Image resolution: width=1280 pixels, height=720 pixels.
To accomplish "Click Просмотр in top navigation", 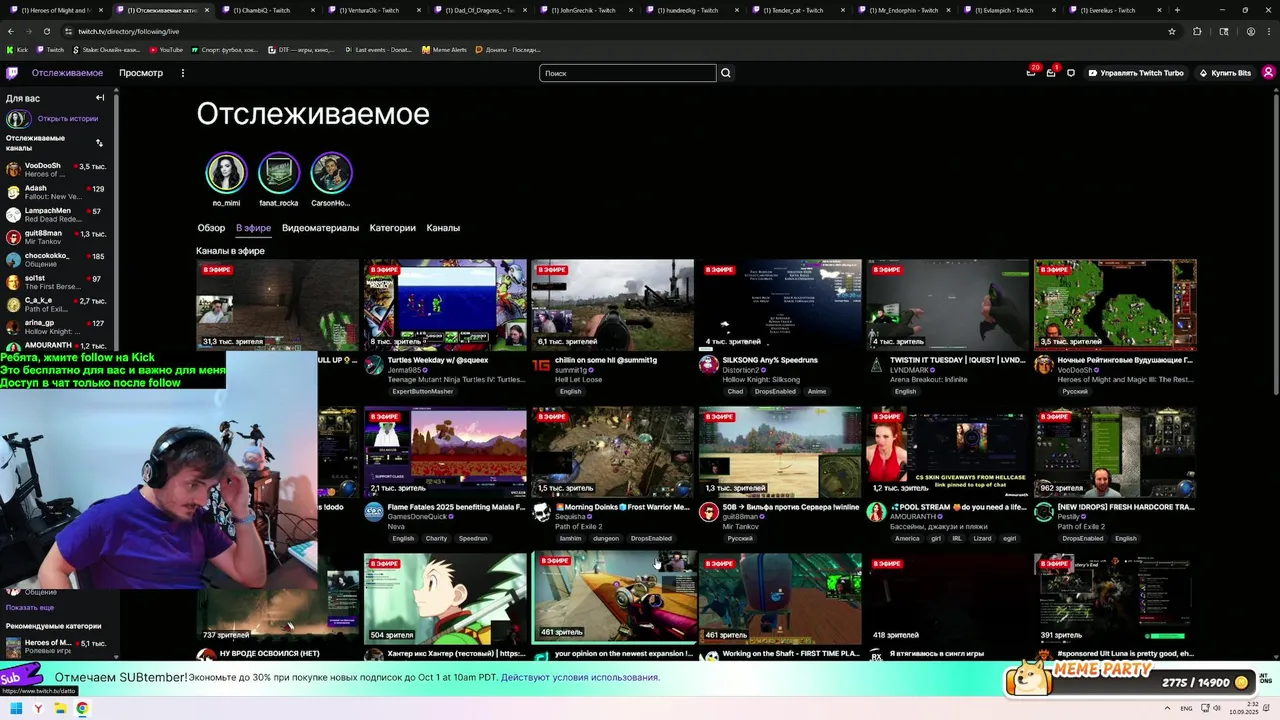I will pyautogui.click(x=141, y=73).
